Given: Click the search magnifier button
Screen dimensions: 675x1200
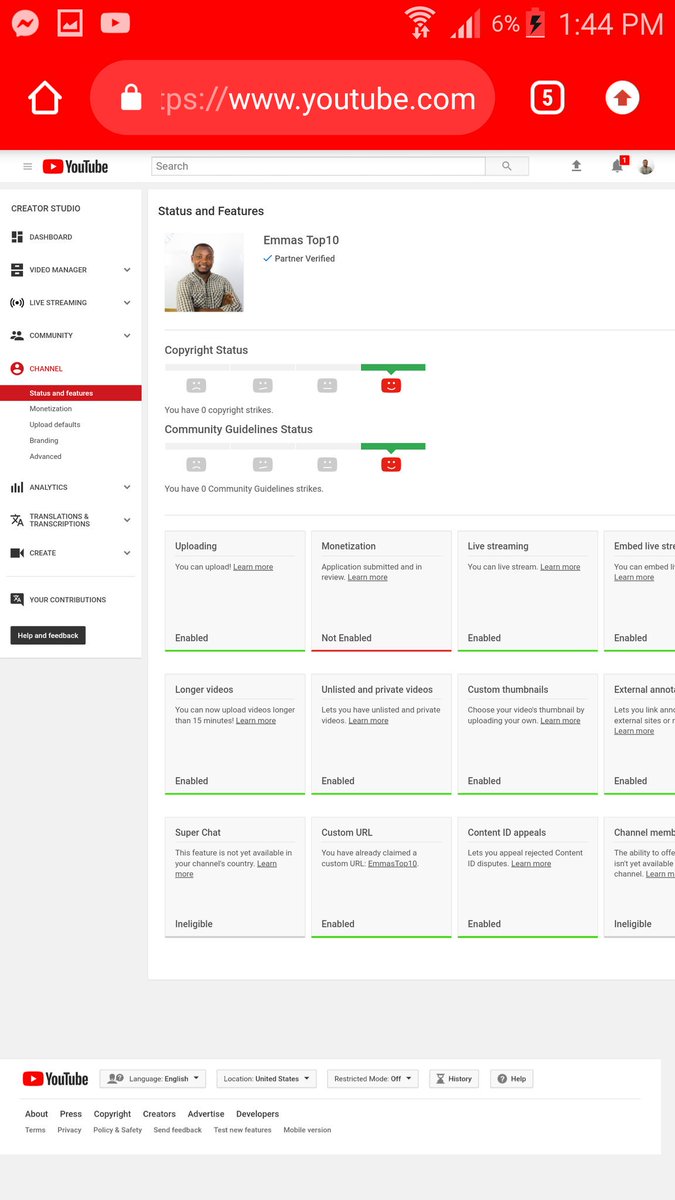Looking at the screenshot, I should tap(507, 166).
